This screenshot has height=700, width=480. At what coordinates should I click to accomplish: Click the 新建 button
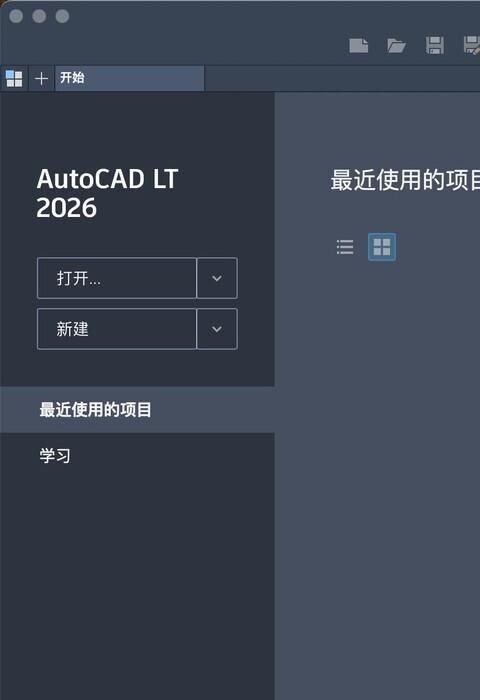[117, 329]
